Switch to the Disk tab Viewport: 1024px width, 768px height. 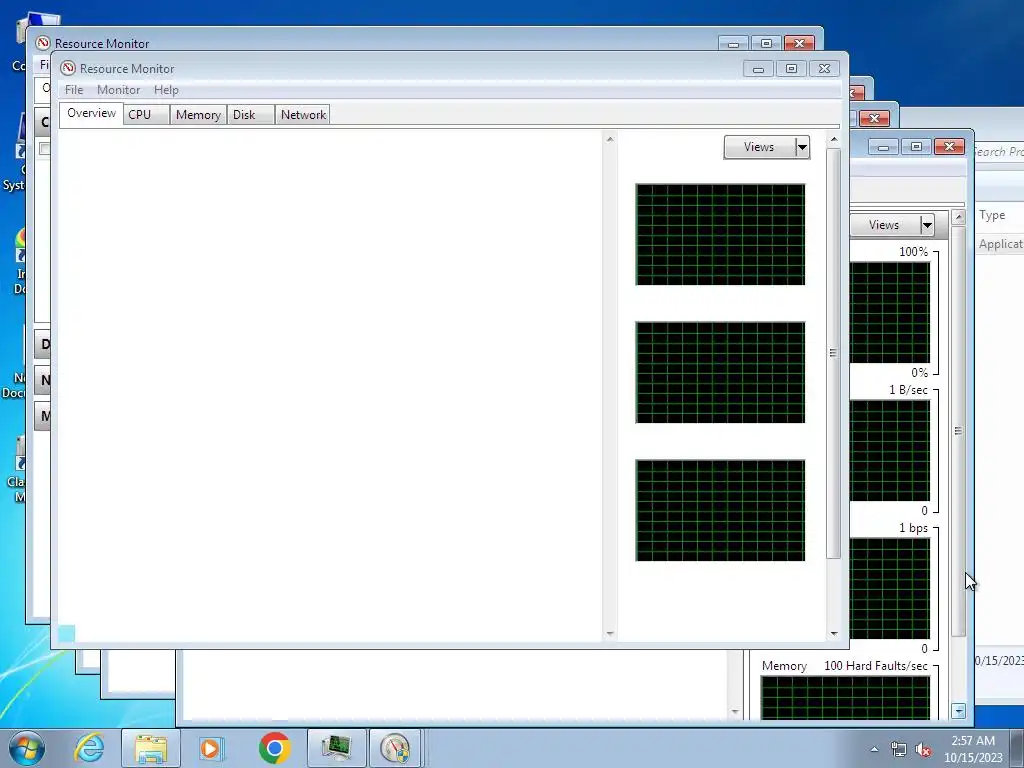coord(251,114)
